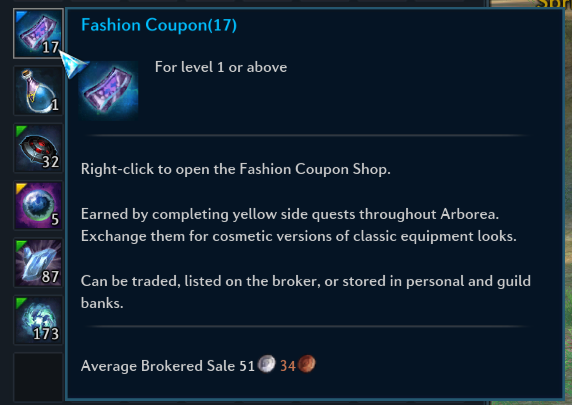
Task: Click the purple orb item with count 5
Action: [38, 205]
